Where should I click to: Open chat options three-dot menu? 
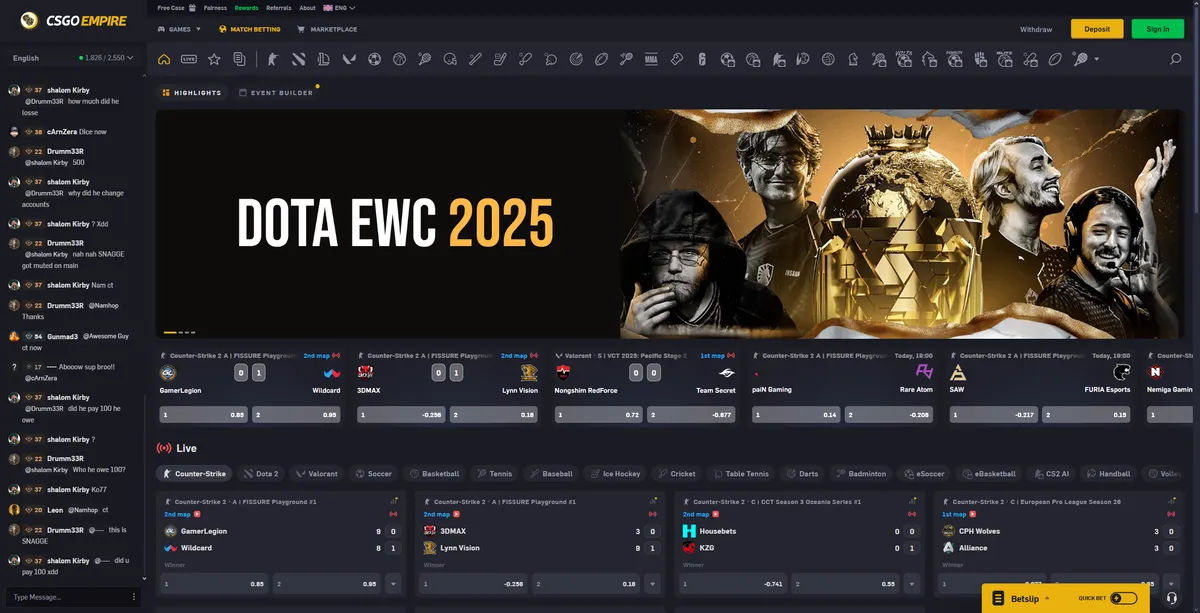[134, 597]
